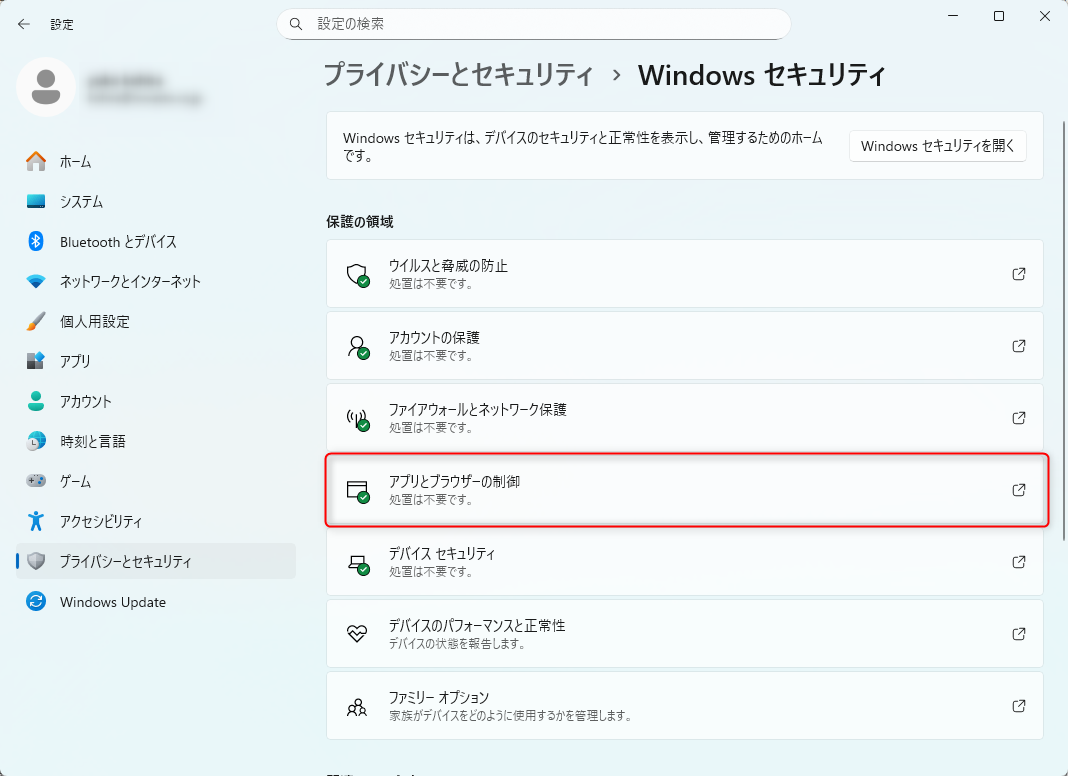Open アプリとブラウザーの制御 row
The image size is (1068, 776).
tap(685, 490)
